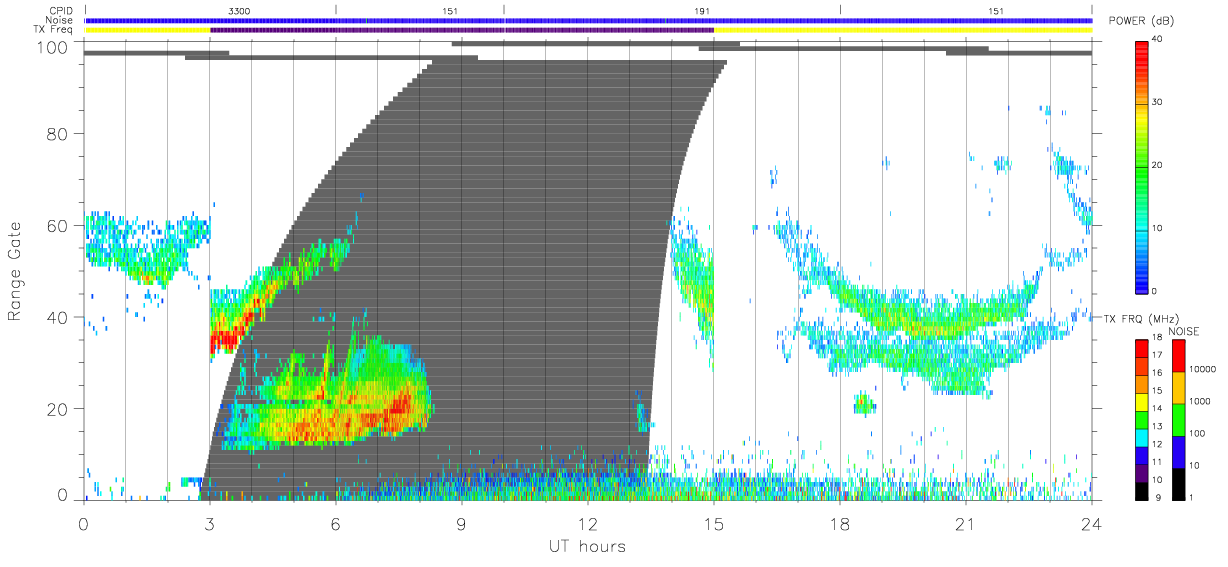Click the '9' tick on UT hours axis
Screen dimensions: 1228x567
(x=461, y=523)
